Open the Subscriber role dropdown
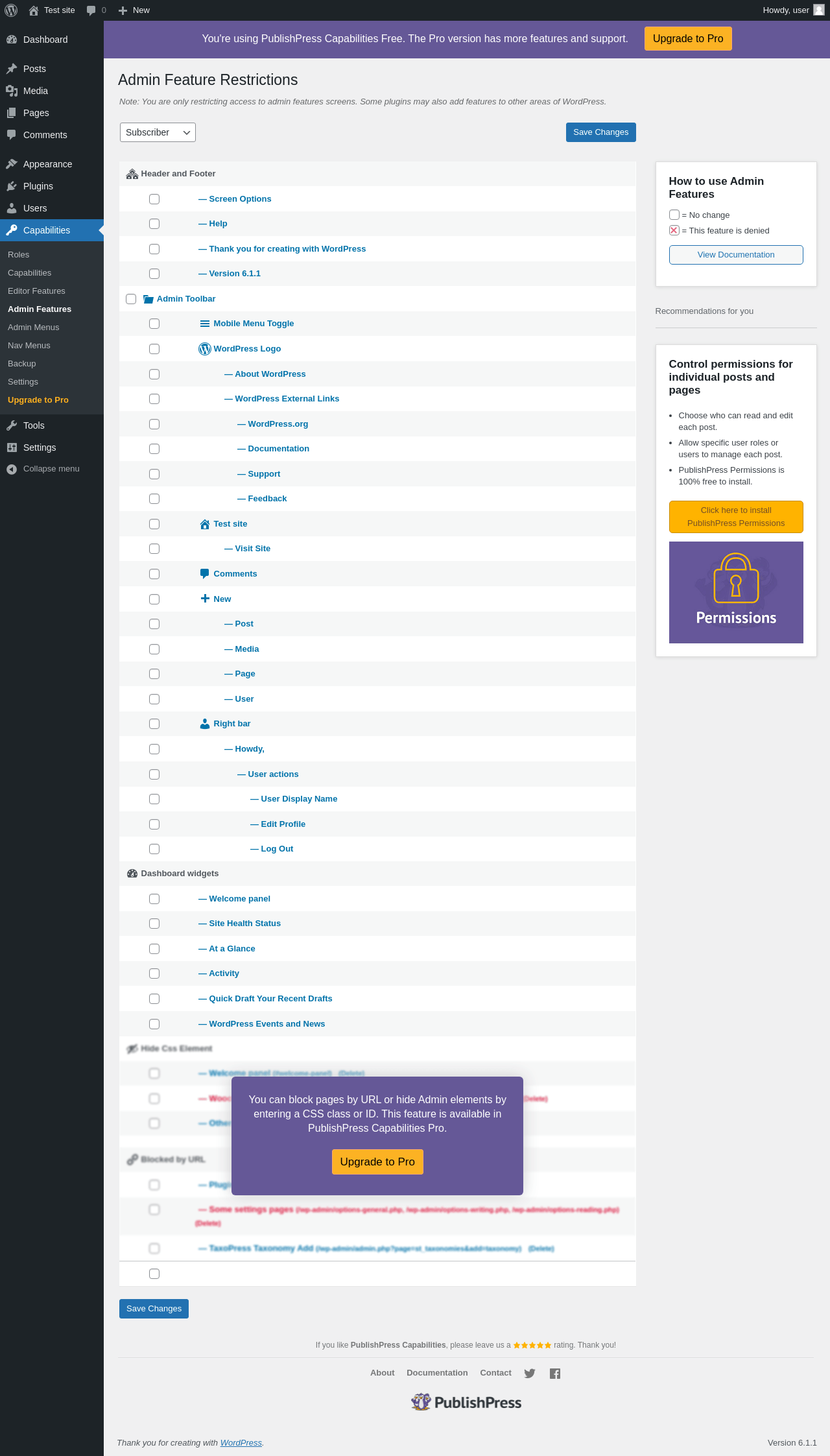The image size is (830, 1456). click(x=158, y=132)
